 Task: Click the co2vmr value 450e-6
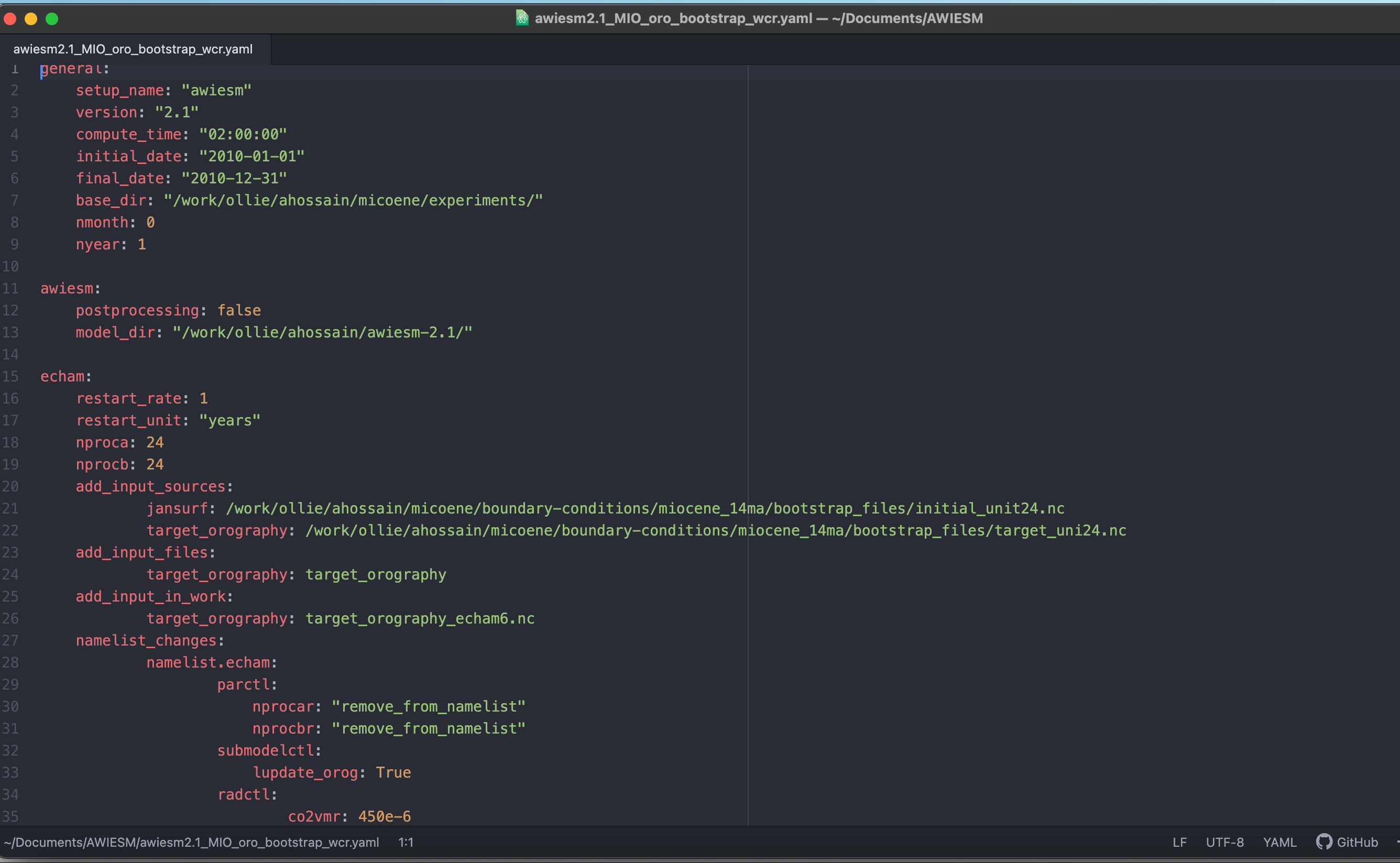(384, 816)
